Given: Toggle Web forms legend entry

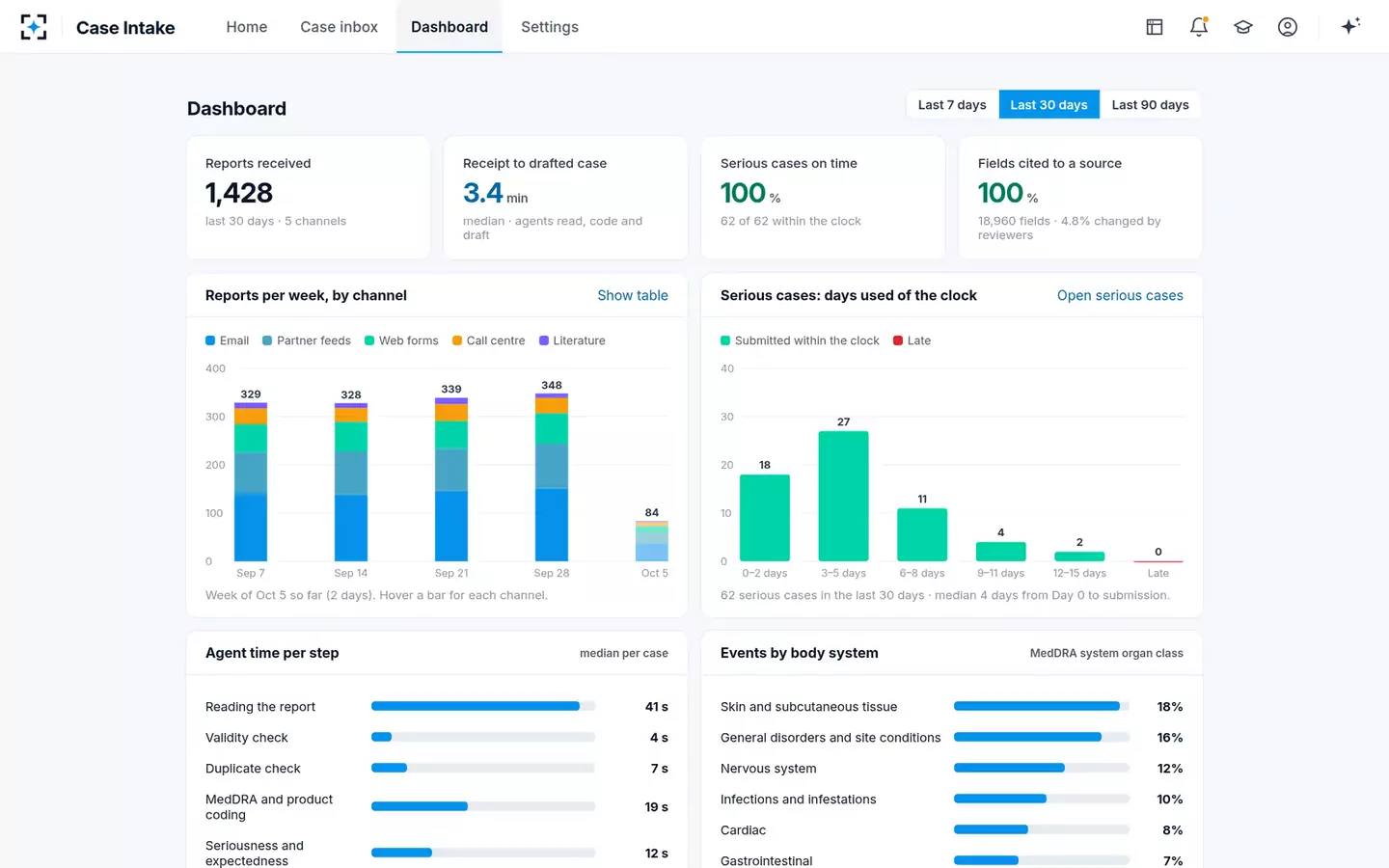Looking at the screenshot, I should point(401,340).
